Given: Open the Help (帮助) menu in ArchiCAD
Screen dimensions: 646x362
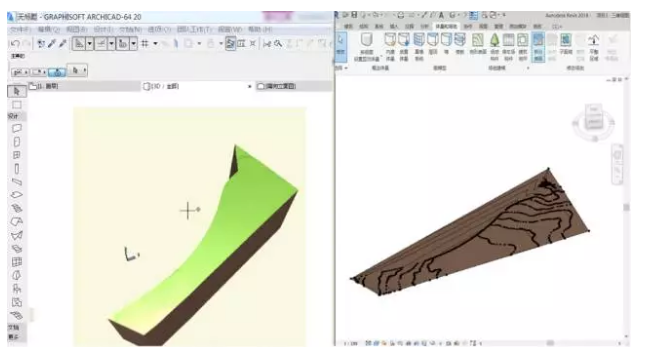Looking at the screenshot, I should point(260,29).
